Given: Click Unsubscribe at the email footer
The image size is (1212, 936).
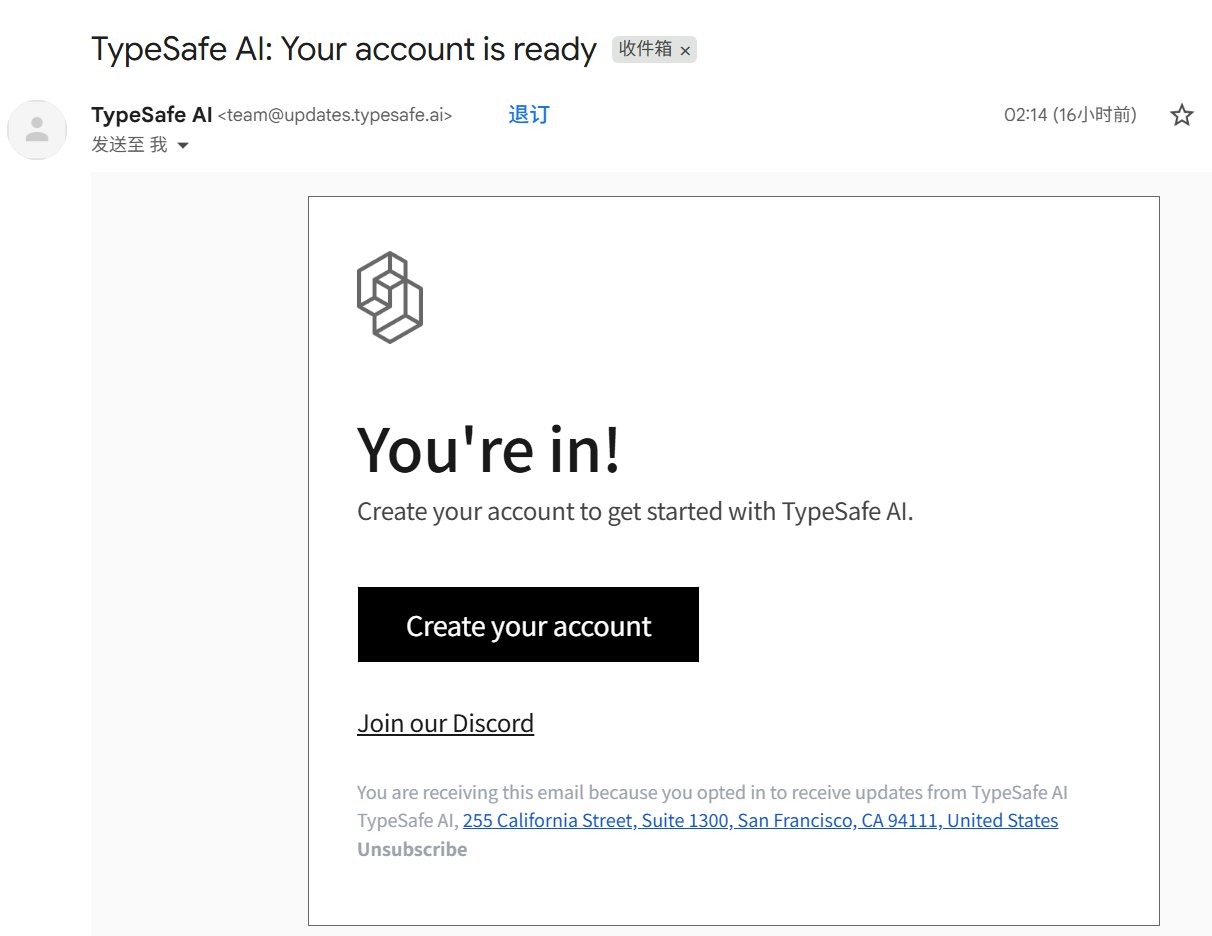Looking at the screenshot, I should pyautogui.click(x=412, y=850).
